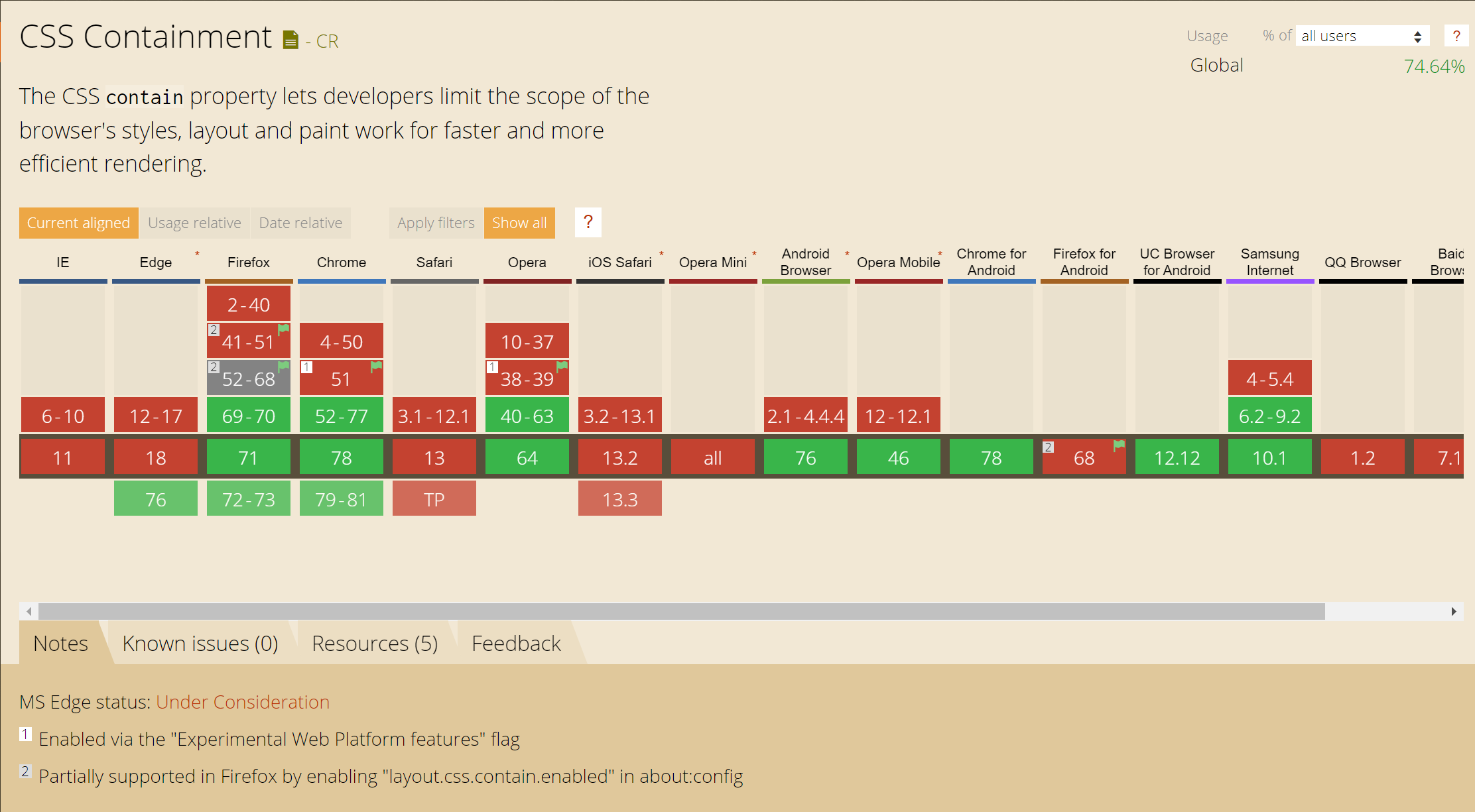Select Opera 10-37 version cell

click(527, 341)
